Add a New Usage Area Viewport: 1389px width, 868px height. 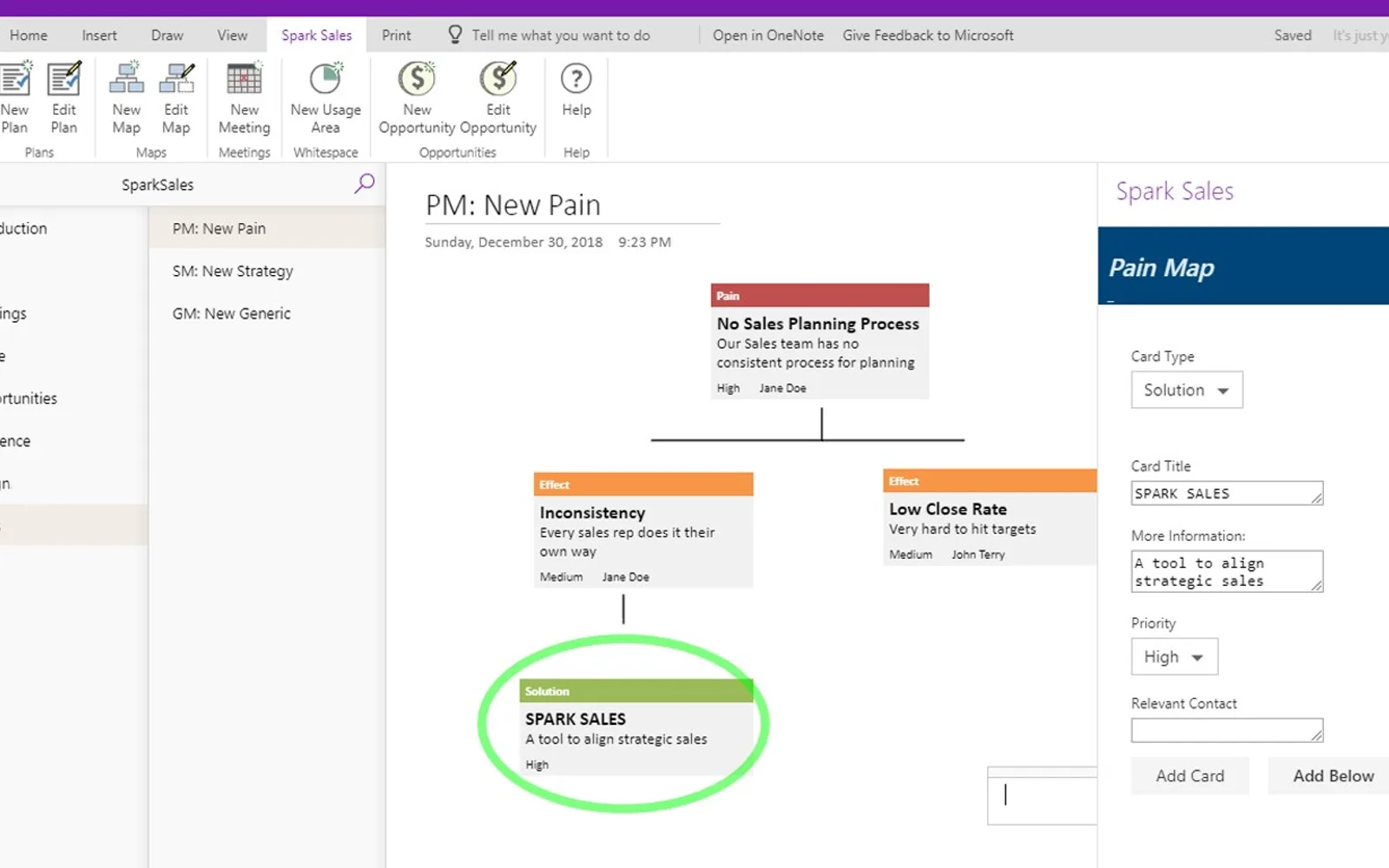(326, 97)
